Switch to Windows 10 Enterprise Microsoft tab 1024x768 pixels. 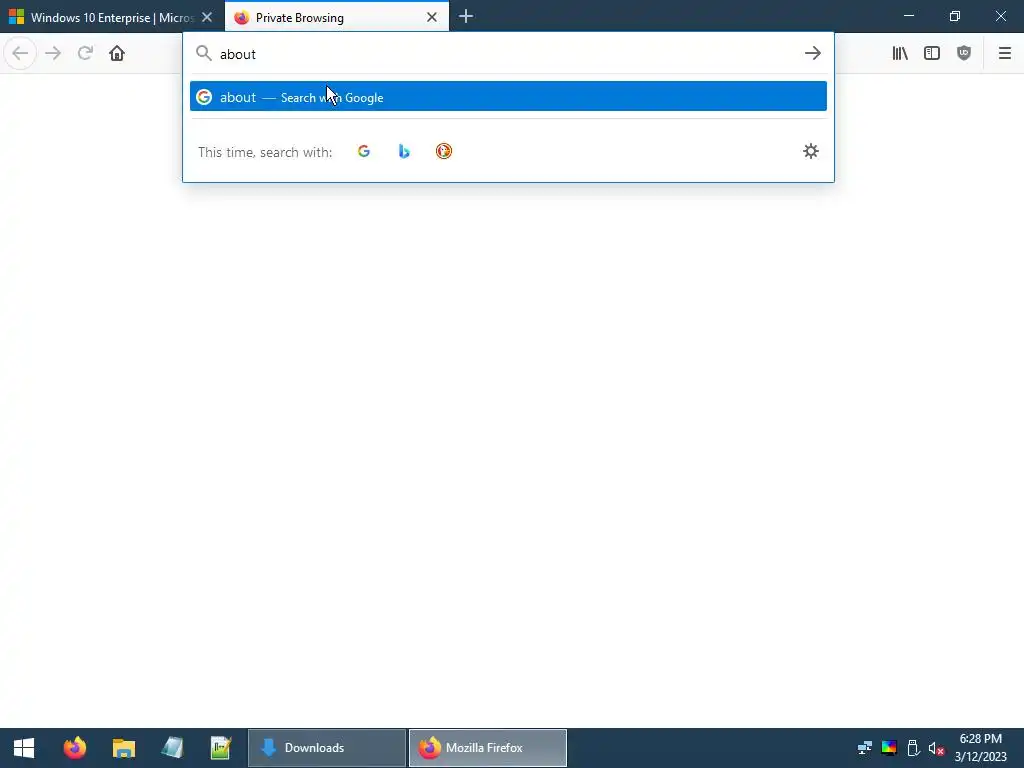(112, 17)
